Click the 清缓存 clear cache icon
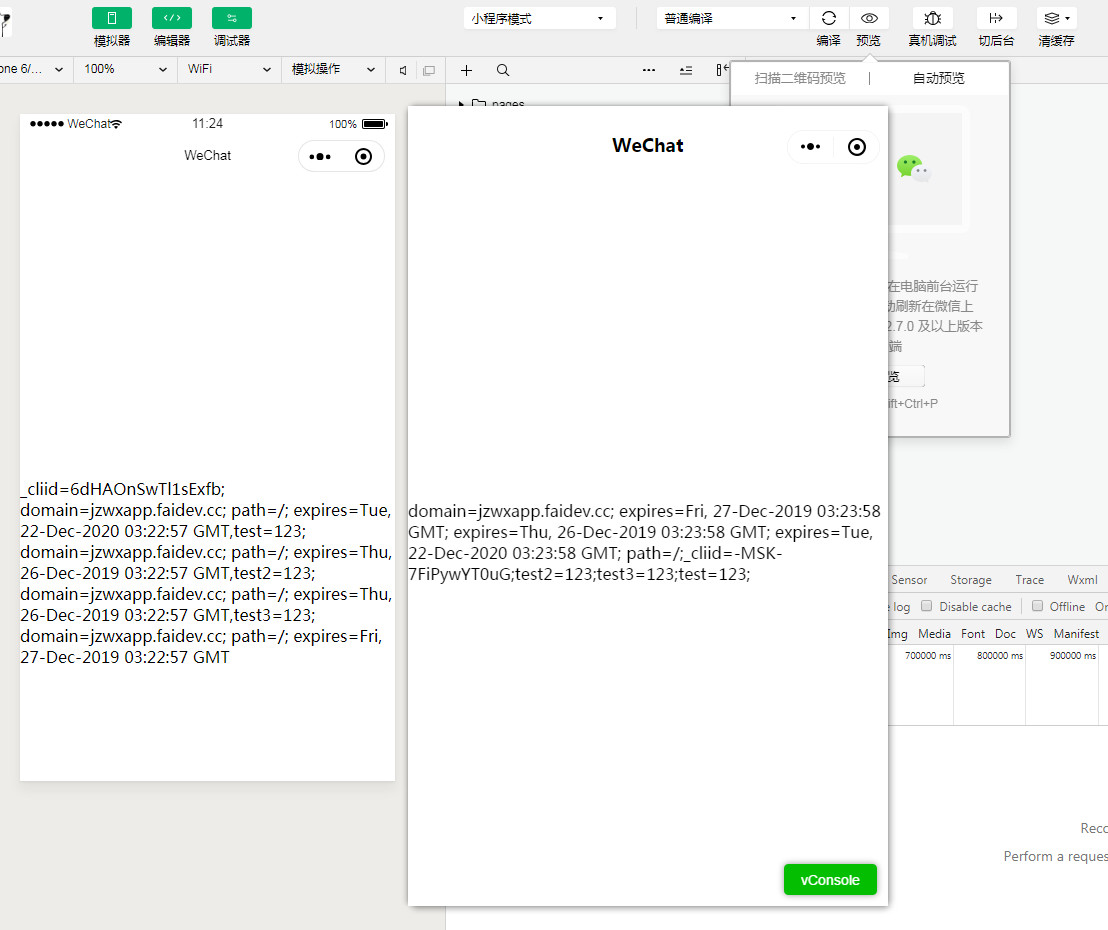The width and height of the screenshot is (1108, 930). pyautogui.click(x=1056, y=18)
